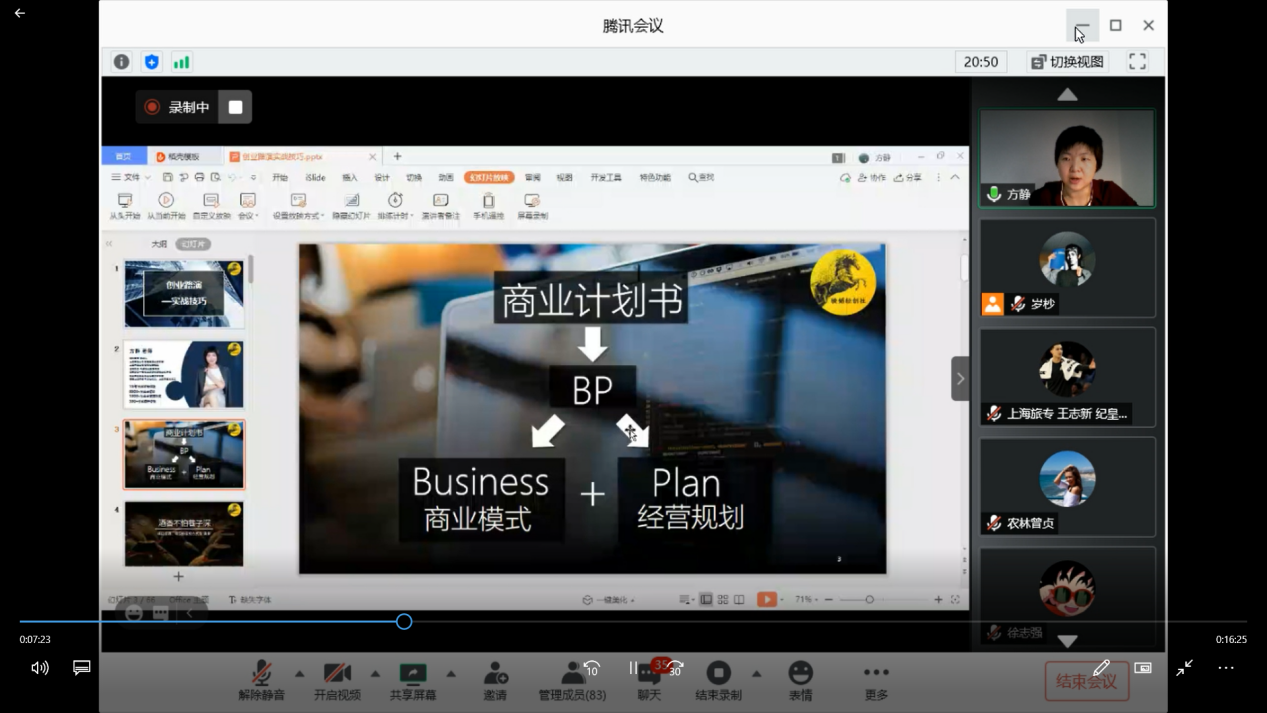1267x713 pixels.
Task: Toggle 开启视频 camera button
Action: (337, 673)
